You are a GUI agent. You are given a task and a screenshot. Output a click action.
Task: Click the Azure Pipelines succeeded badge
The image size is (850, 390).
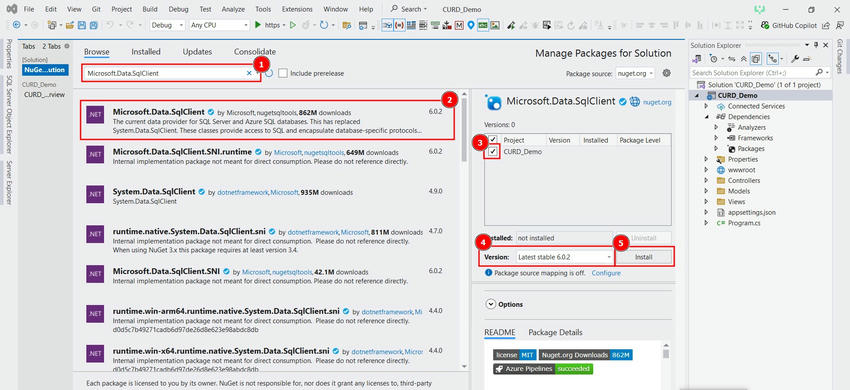543,369
